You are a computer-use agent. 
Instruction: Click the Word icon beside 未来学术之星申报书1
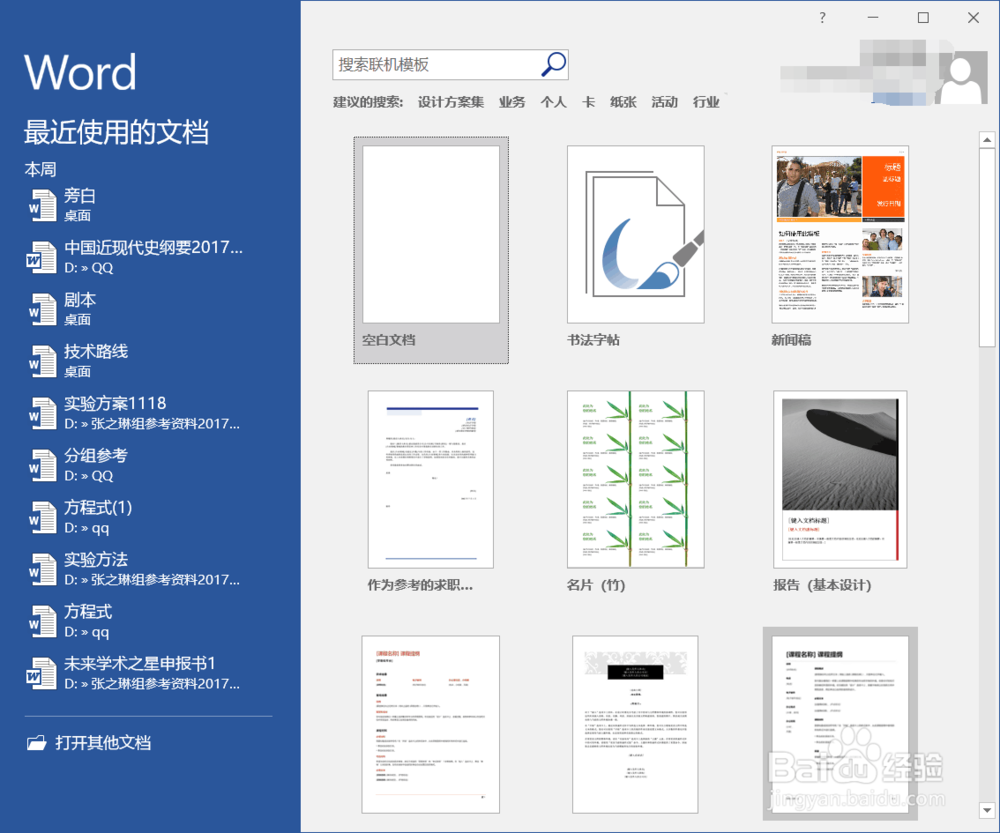(41, 673)
